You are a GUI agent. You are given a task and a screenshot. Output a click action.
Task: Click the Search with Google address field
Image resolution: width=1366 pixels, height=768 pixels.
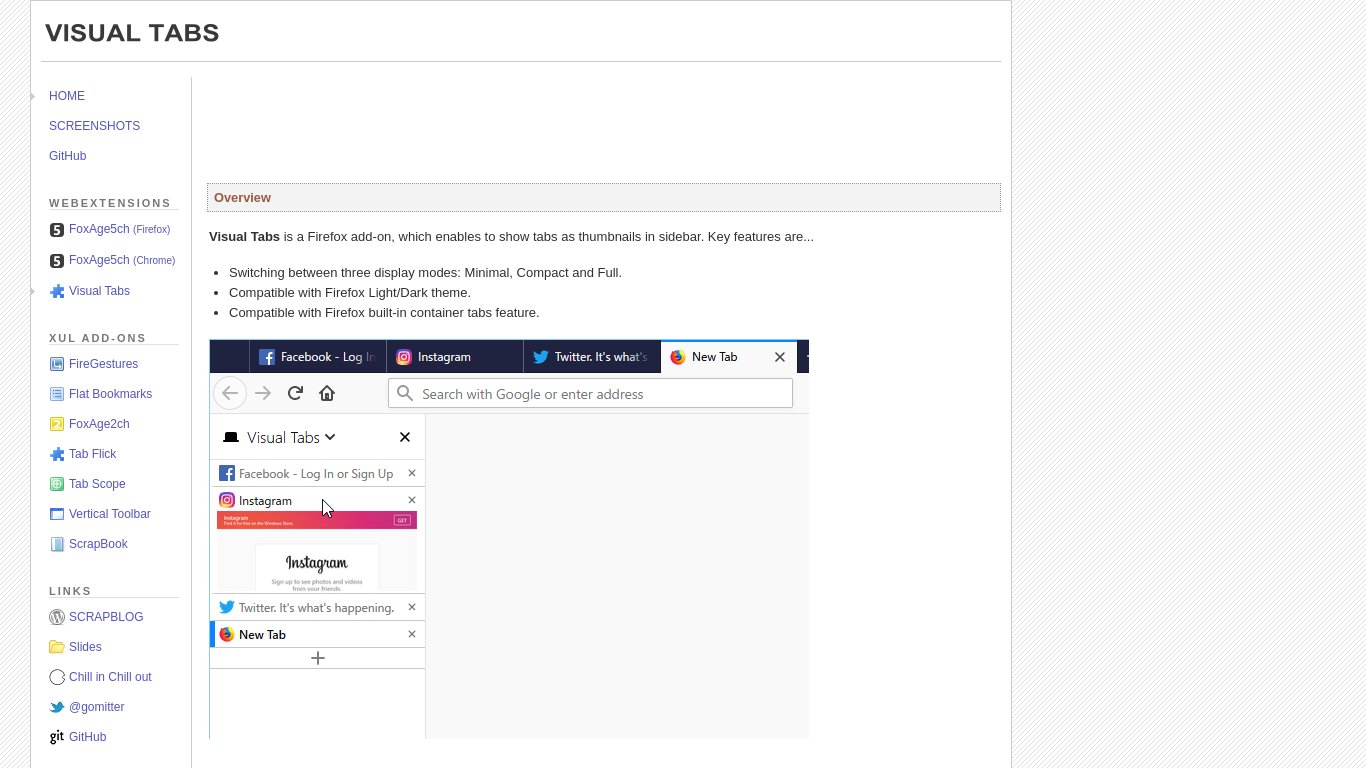click(x=590, y=393)
